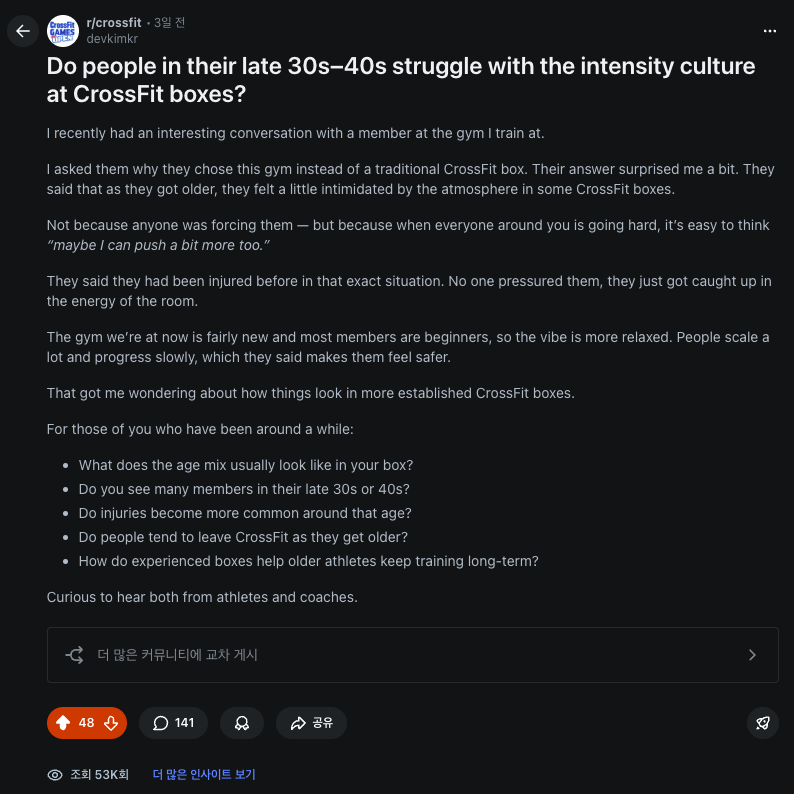Click the share button
794x794 pixels.
coord(311,723)
